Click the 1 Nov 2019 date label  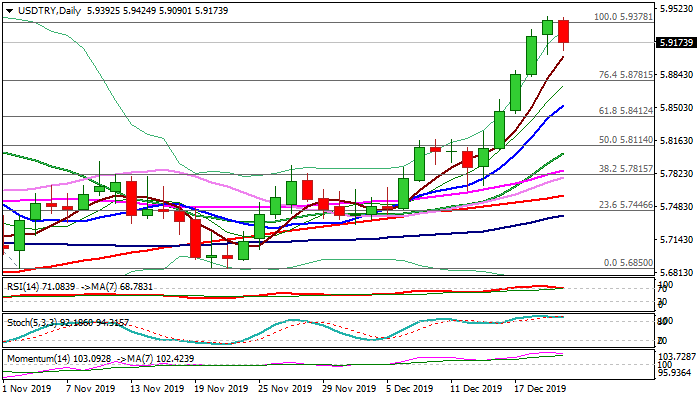click(x=27, y=389)
